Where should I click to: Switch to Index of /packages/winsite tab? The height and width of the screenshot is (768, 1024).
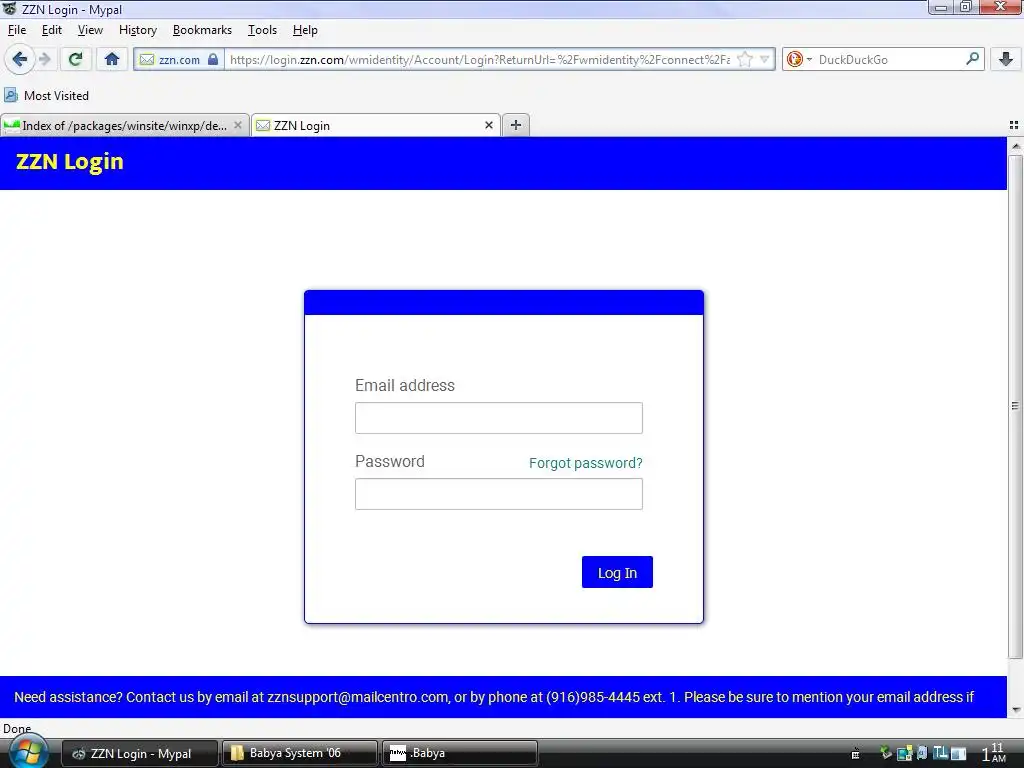point(124,125)
